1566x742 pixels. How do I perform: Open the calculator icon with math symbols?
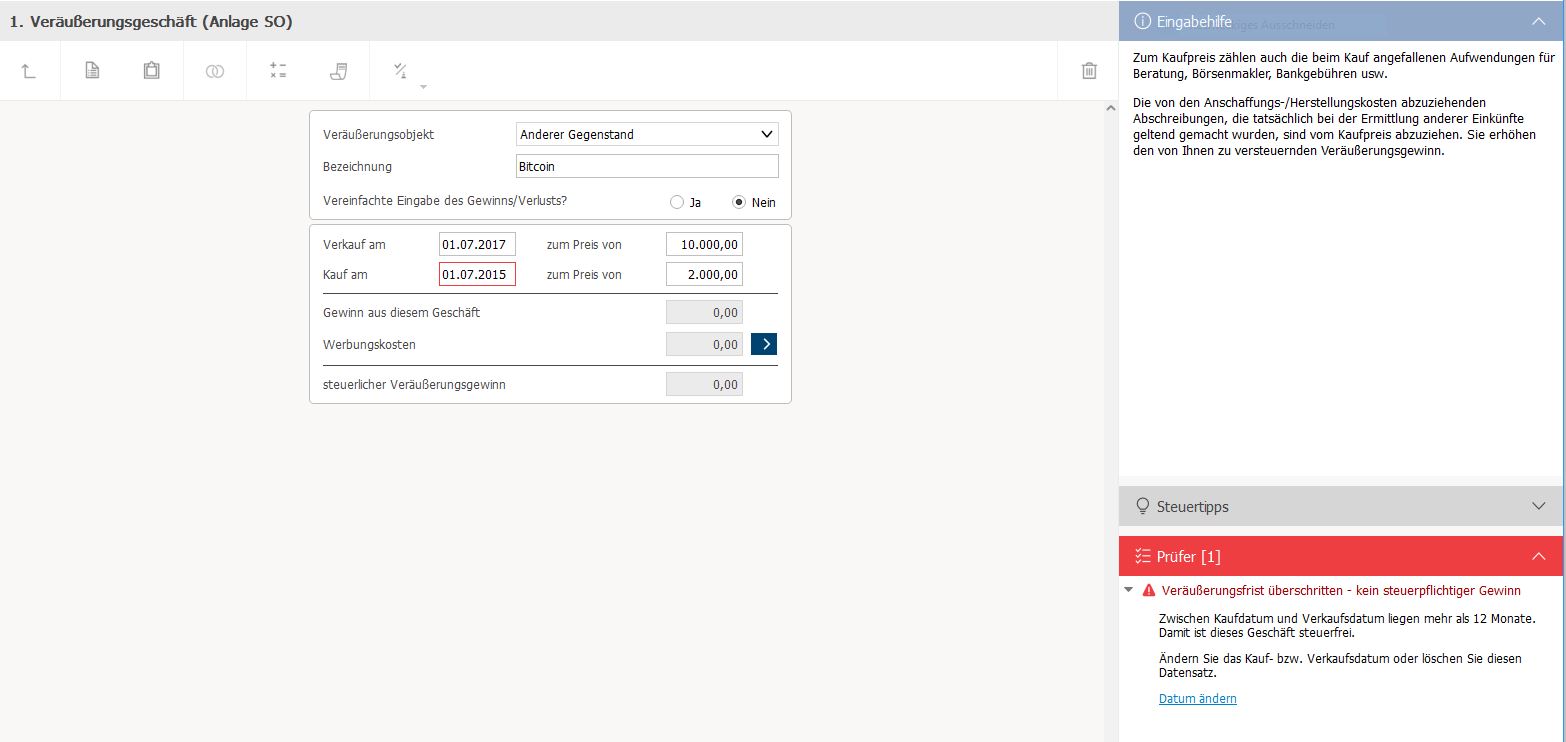[278, 71]
